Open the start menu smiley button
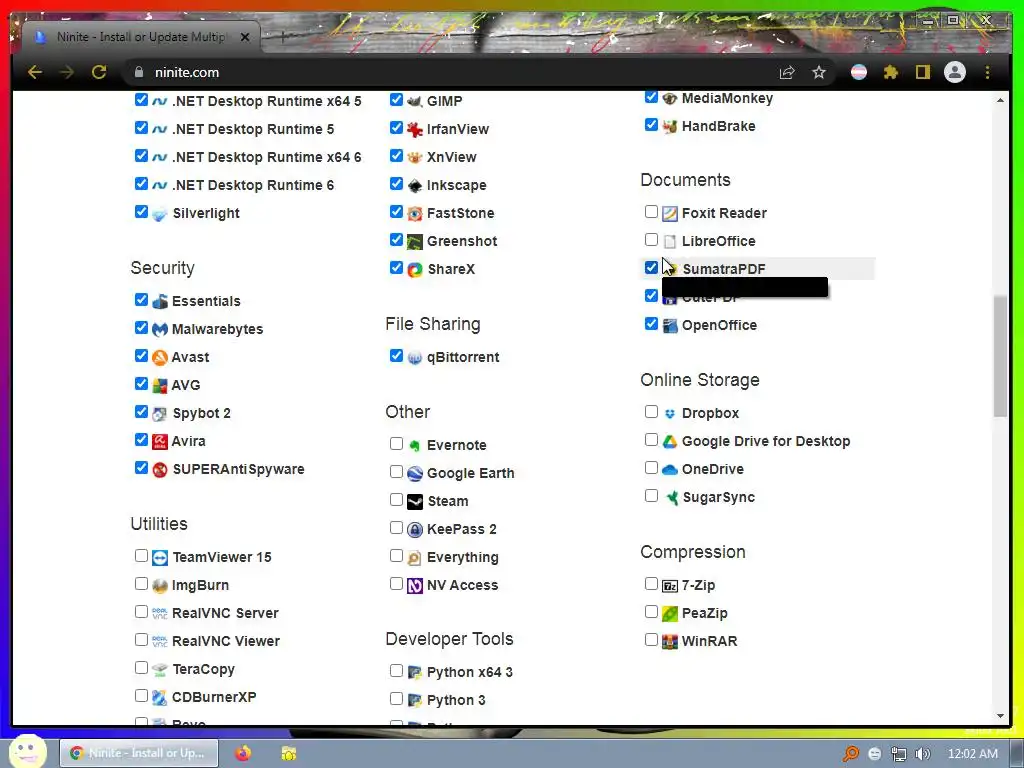Screen dimensions: 1024x768 tap(27, 751)
